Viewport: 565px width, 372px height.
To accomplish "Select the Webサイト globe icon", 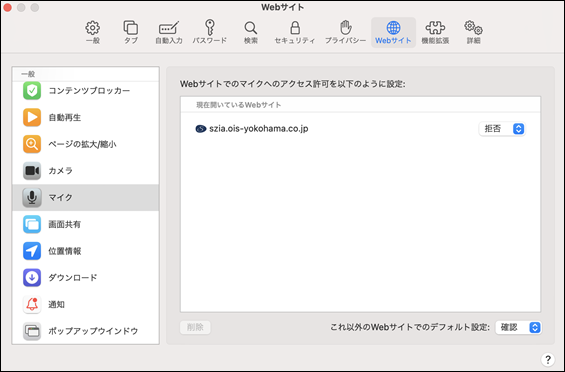I will [x=393, y=28].
